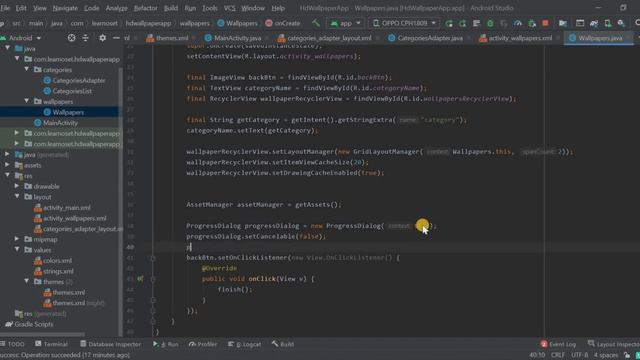This screenshot has height=360, width=640.
Task: Click Wallpapers class in breadcrumb bar
Action: pos(237,23)
